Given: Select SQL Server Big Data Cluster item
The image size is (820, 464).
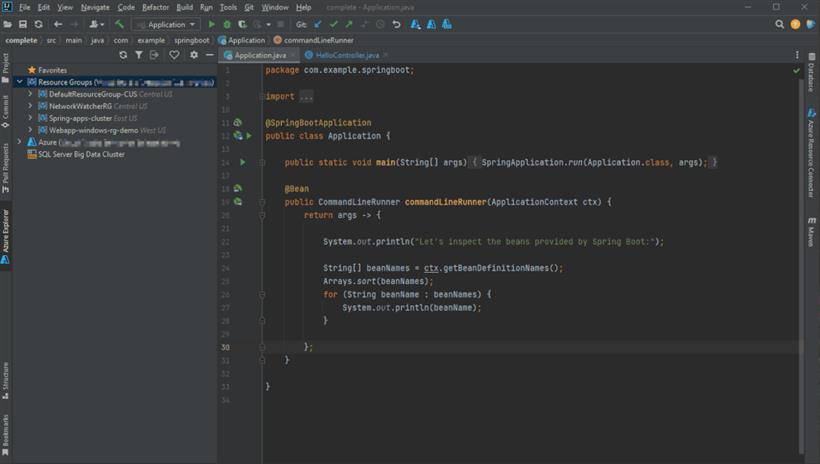Looking at the screenshot, I should 81,154.
